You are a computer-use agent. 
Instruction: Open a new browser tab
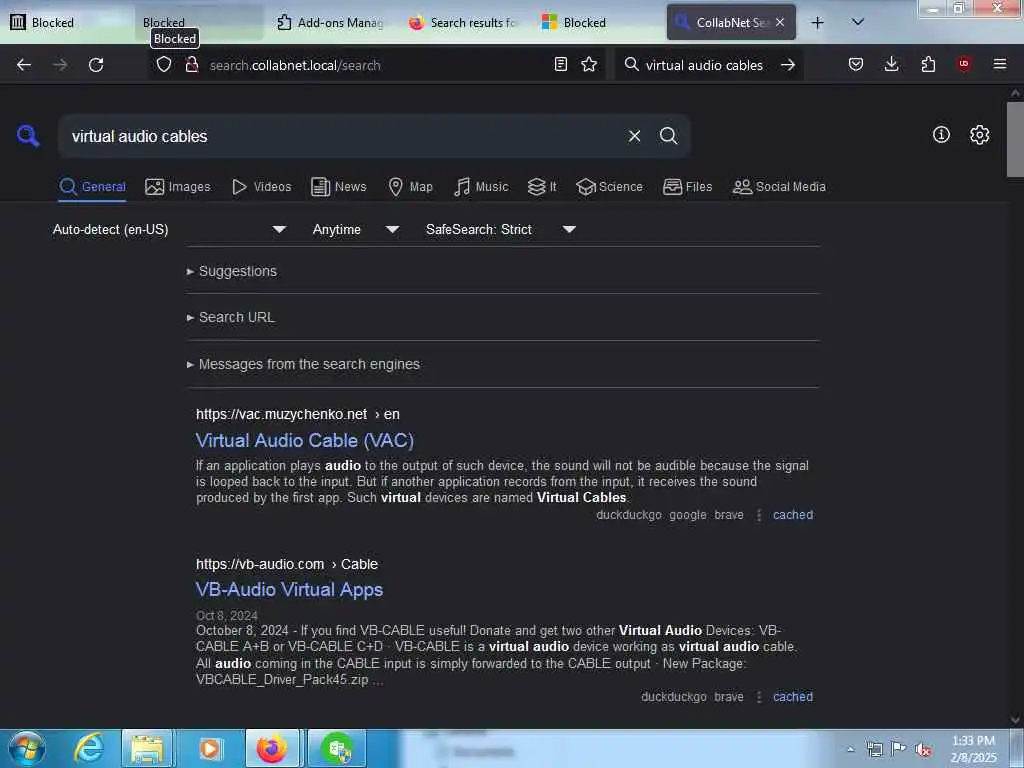pyautogui.click(x=817, y=23)
